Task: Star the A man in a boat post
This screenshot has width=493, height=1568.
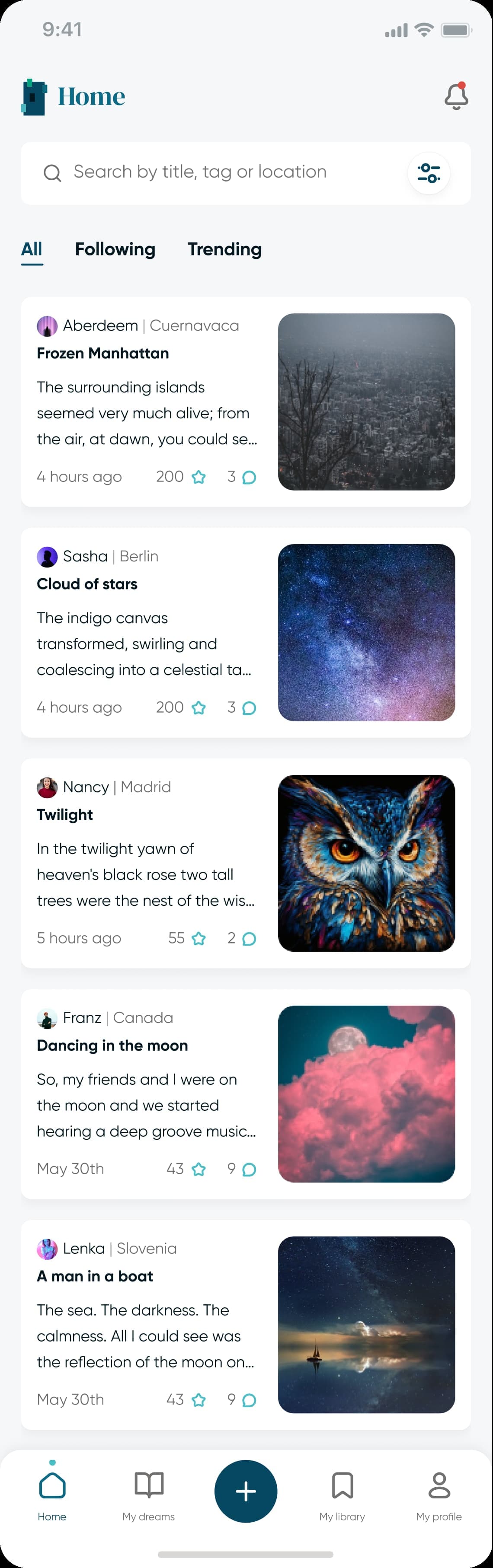Action: (x=198, y=1400)
